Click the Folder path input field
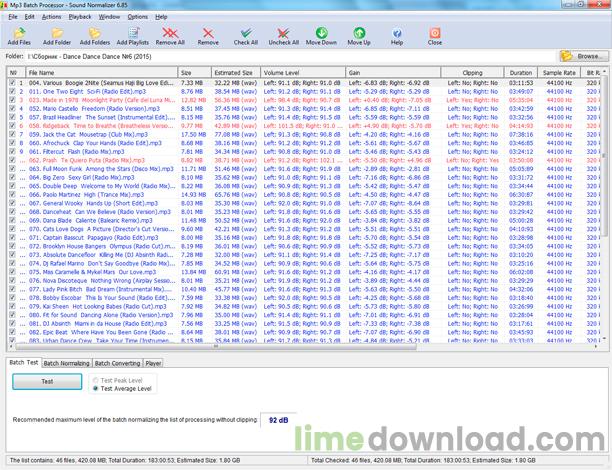This screenshot has height=470, width=612. [x=291, y=57]
